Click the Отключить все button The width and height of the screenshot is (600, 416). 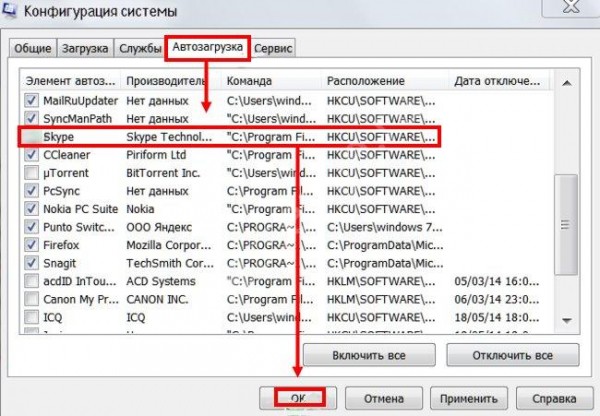click(x=513, y=355)
